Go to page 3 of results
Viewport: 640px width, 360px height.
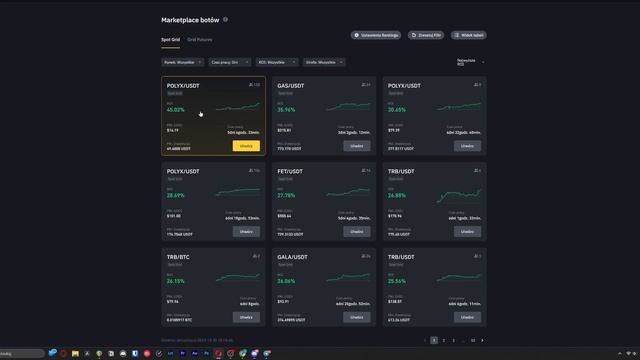[x=453, y=340]
